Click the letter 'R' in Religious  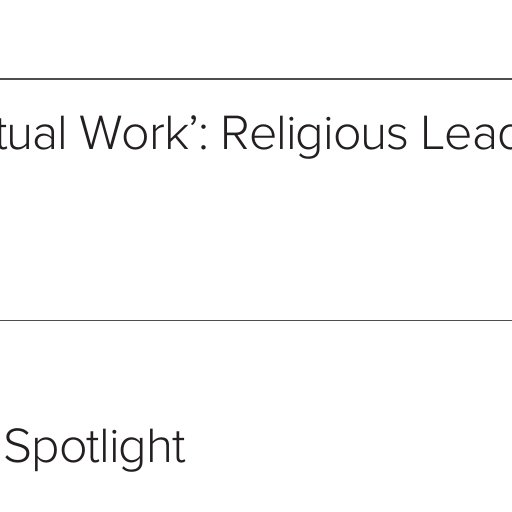click(235, 132)
